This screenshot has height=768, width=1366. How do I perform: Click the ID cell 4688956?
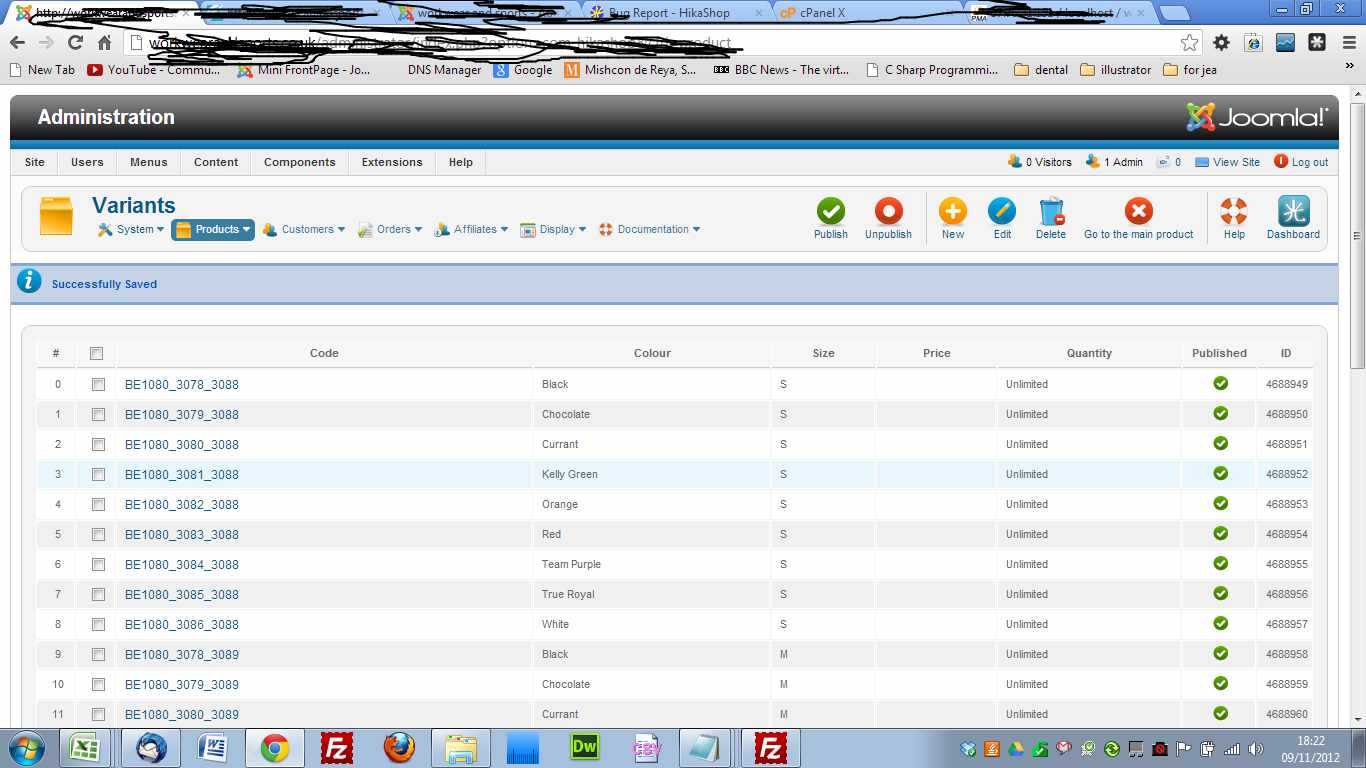(1287, 594)
